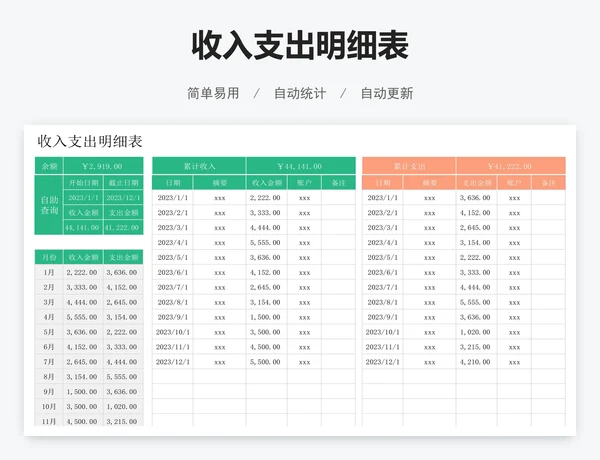600x460 pixels.
Task: Select expense 2,645.00 in the 3月 row
Action: pos(122,302)
